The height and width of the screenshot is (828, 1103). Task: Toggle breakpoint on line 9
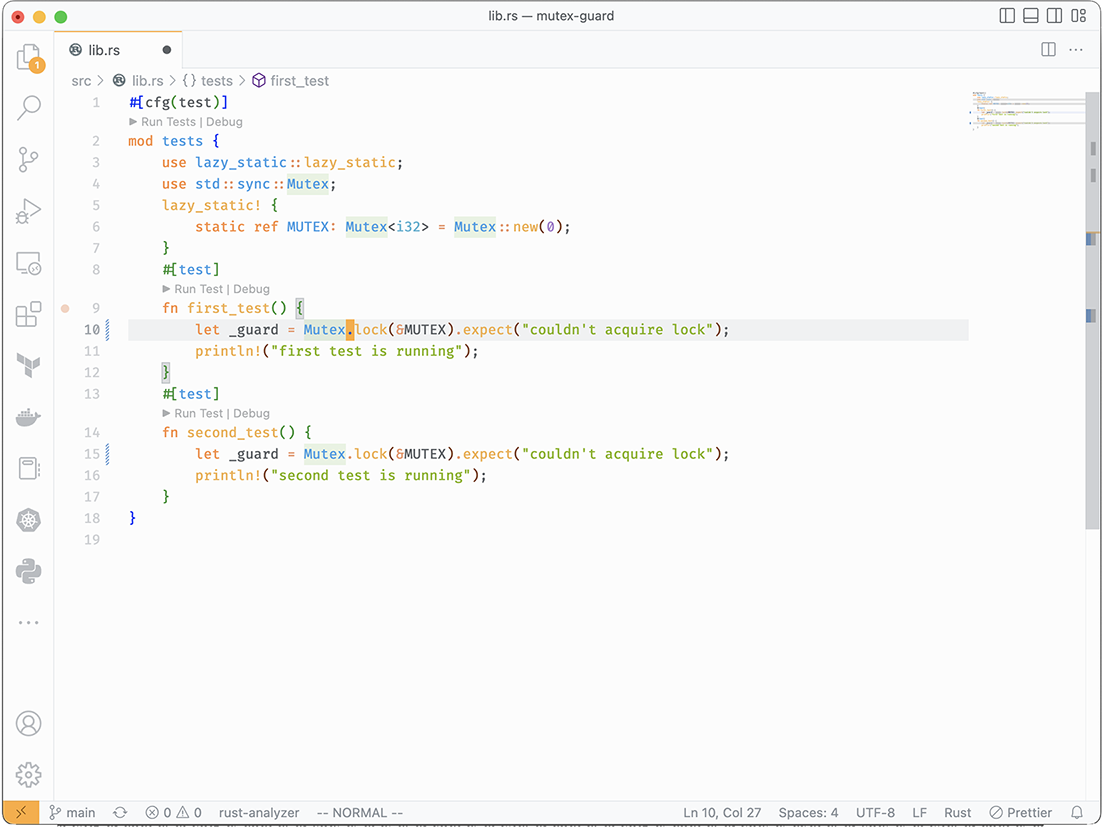click(x=65, y=308)
